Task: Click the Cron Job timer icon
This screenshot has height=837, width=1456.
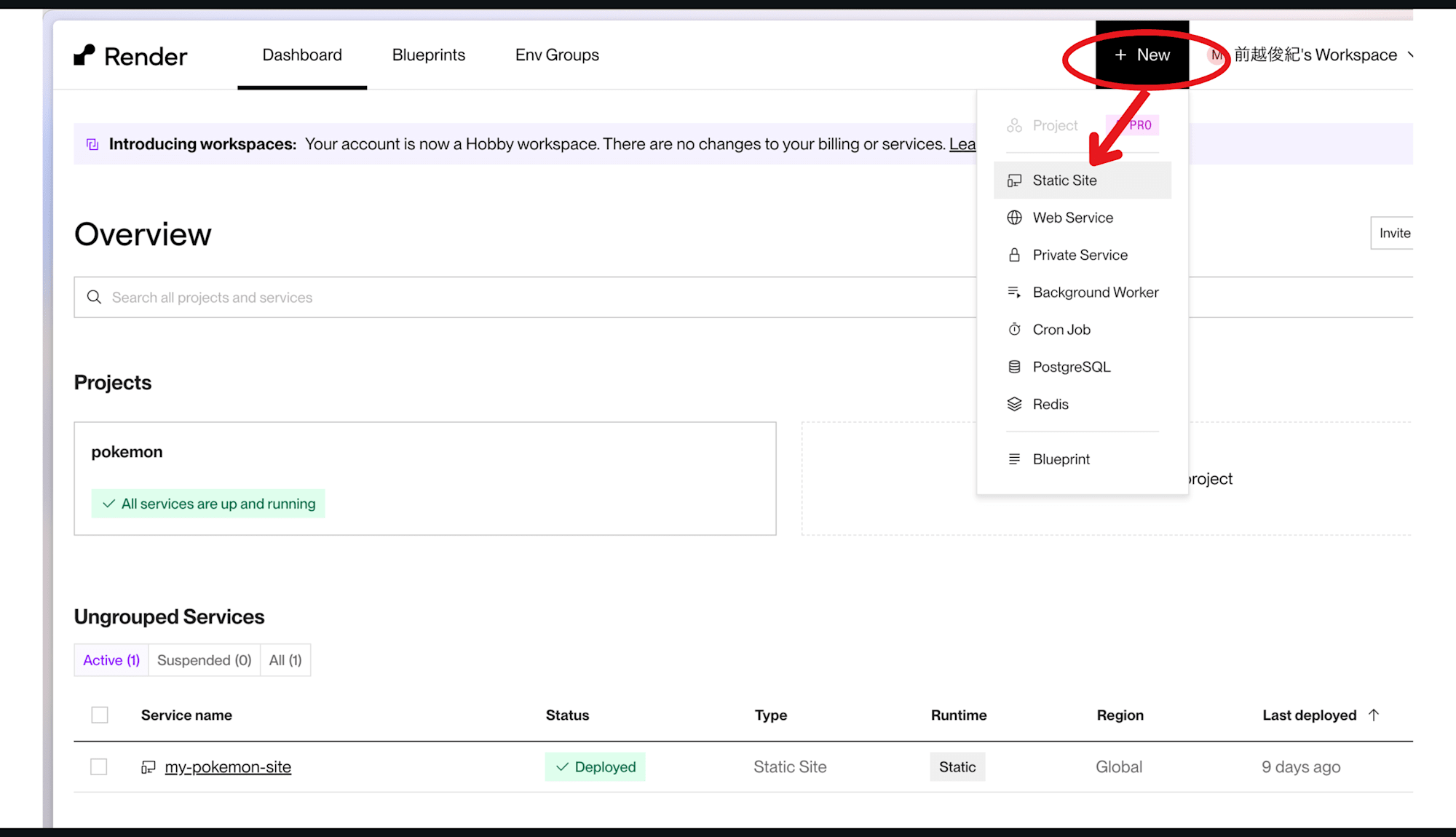Action: tap(1014, 329)
